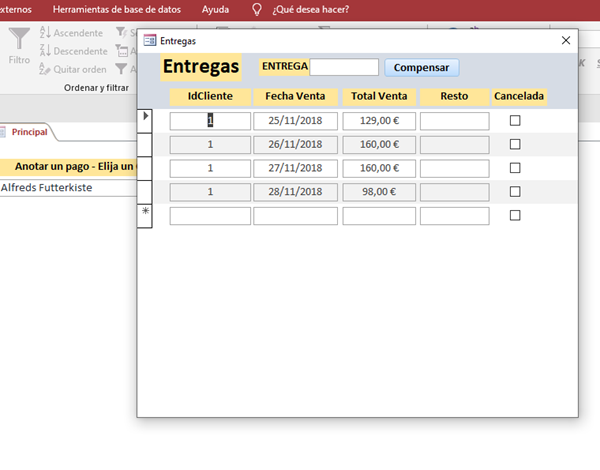This screenshot has width=600, height=470.
Task: Switch to the Principal form tab
Action: click(x=29, y=132)
